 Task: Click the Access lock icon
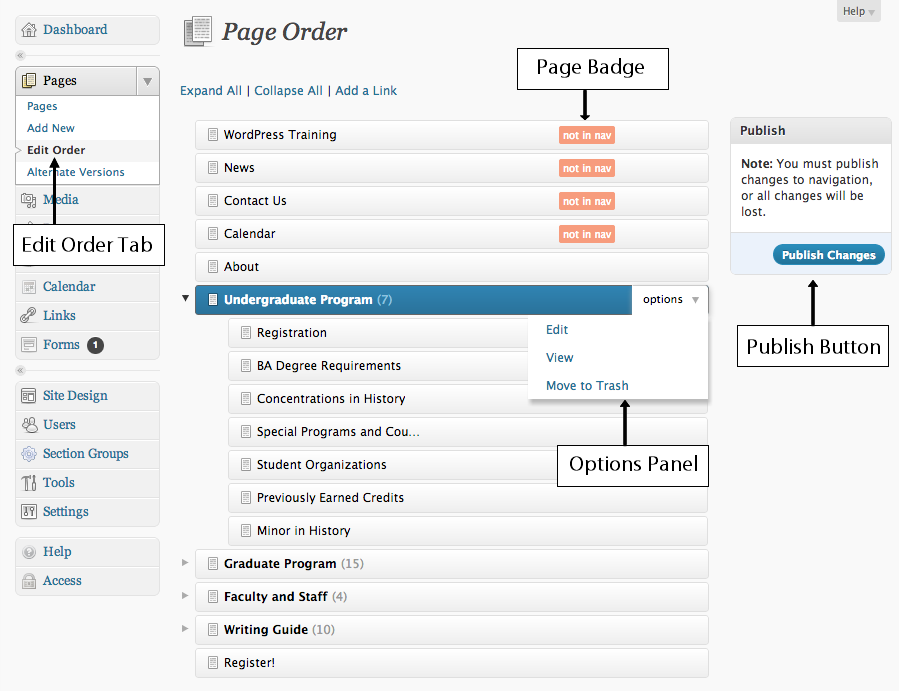[x=29, y=581]
